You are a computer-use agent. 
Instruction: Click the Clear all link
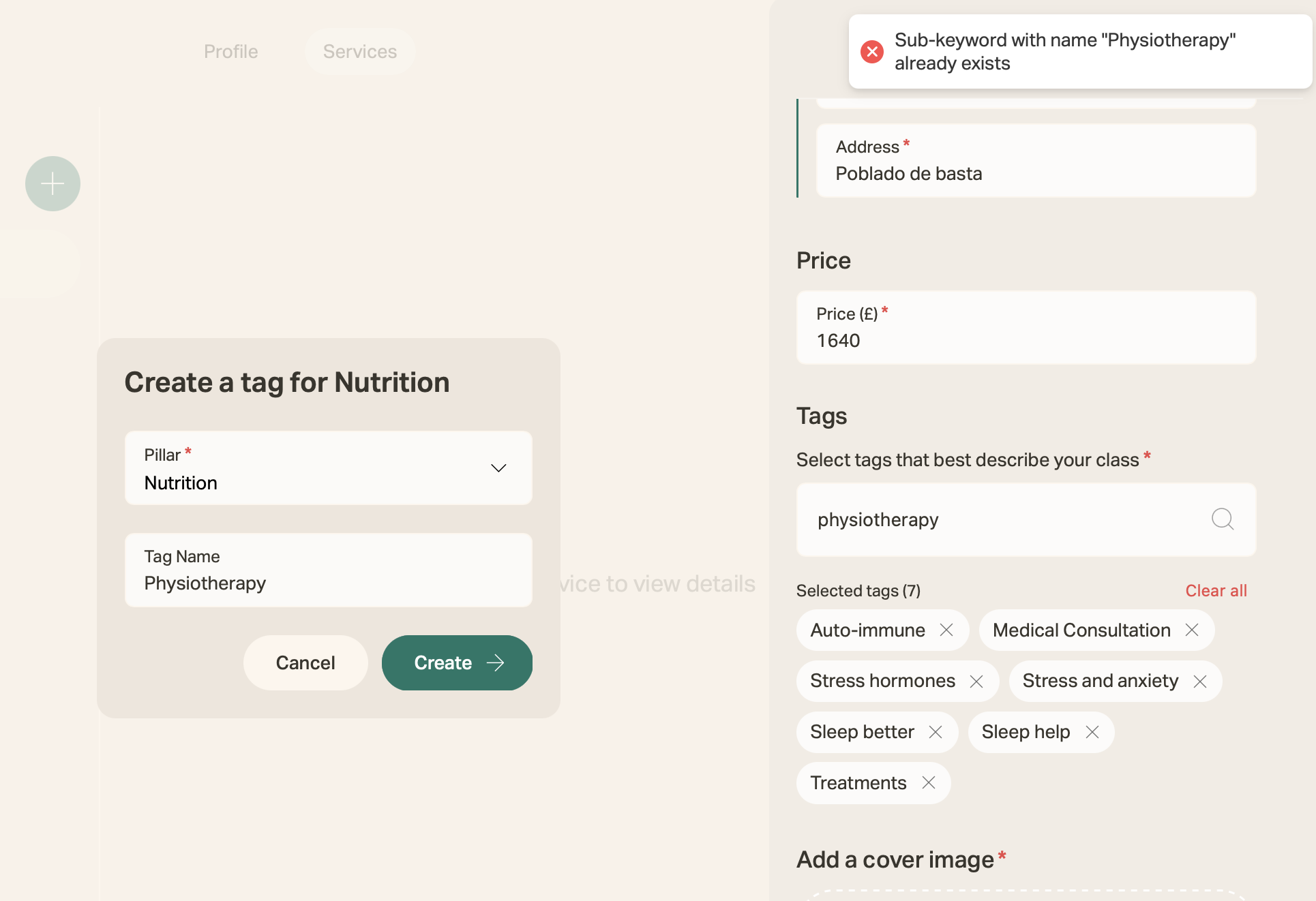pos(1216,591)
